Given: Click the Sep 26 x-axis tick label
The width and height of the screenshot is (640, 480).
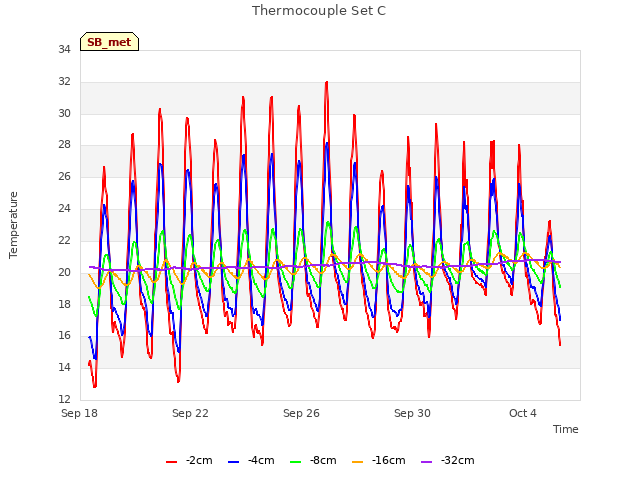Looking at the screenshot, I should coord(301,413).
